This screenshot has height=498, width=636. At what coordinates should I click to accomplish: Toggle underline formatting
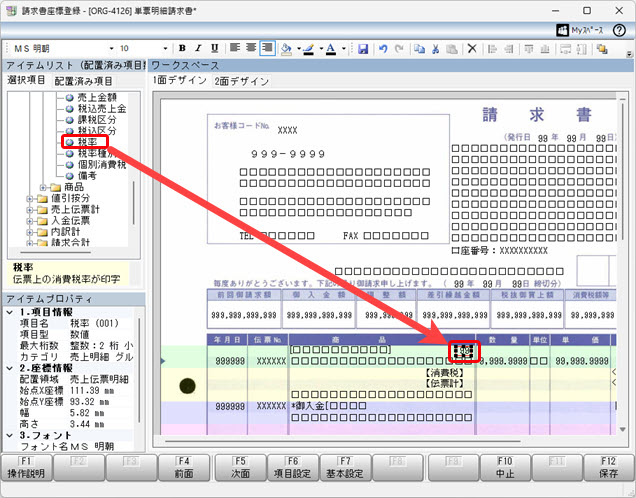click(215, 48)
